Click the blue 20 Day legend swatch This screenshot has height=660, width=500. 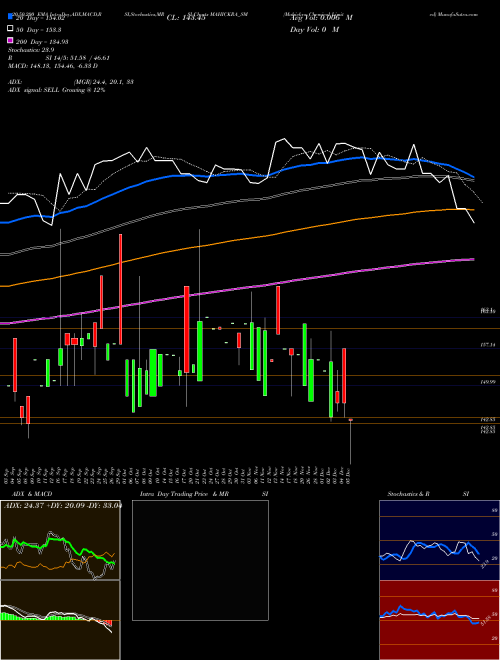tap(10, 18)
